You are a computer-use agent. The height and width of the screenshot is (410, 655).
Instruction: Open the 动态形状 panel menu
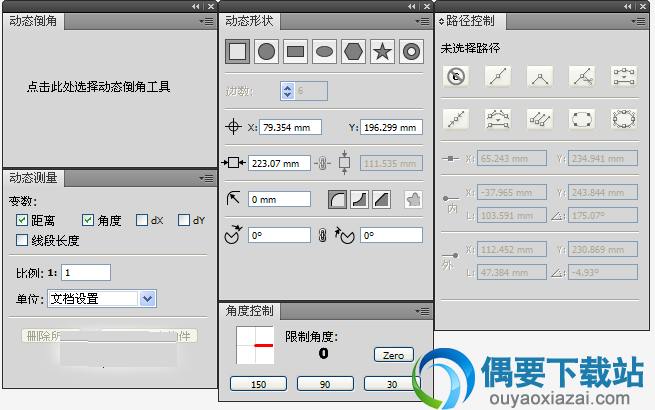422,21
